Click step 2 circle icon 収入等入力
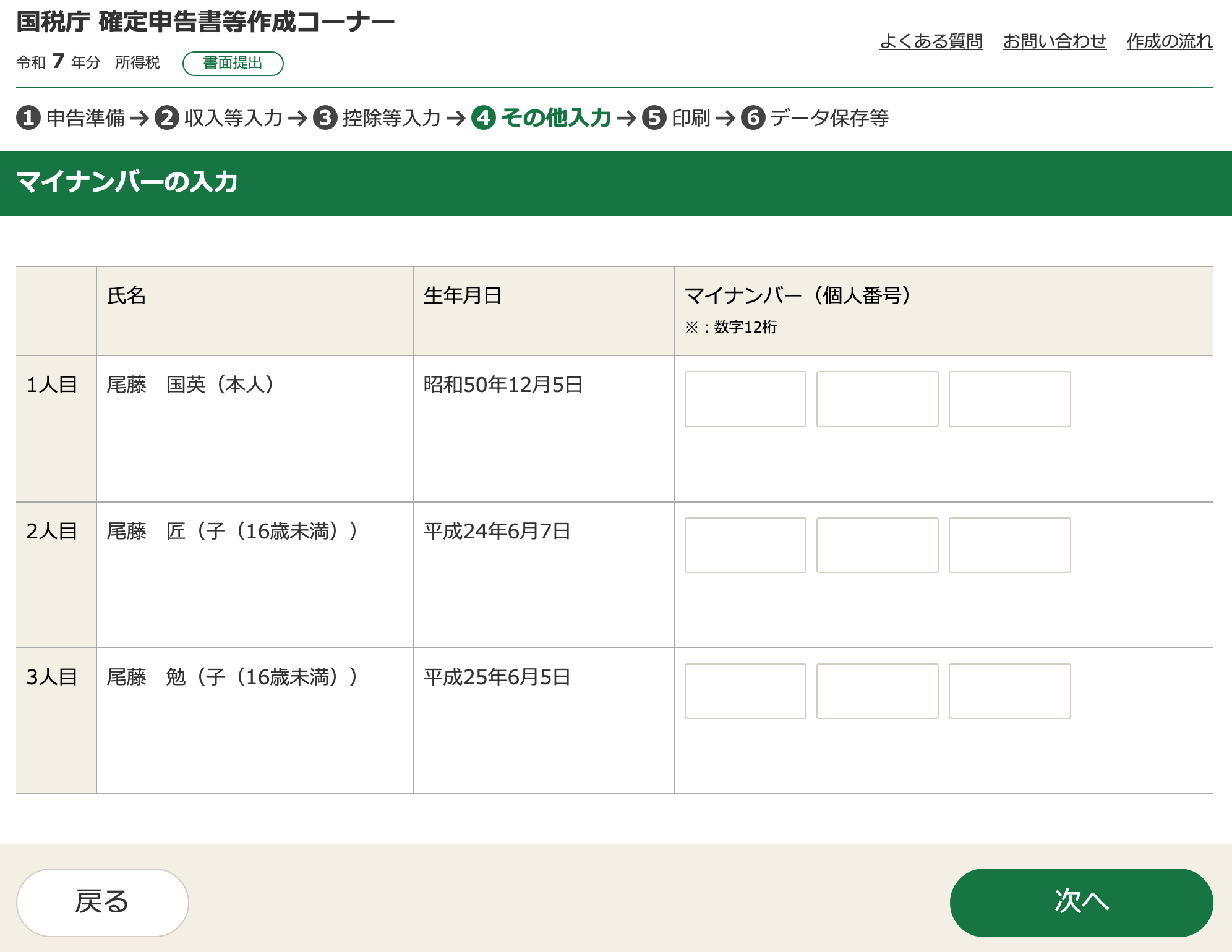The width and height of the screenshot is (1232, 952). (167, 117)
